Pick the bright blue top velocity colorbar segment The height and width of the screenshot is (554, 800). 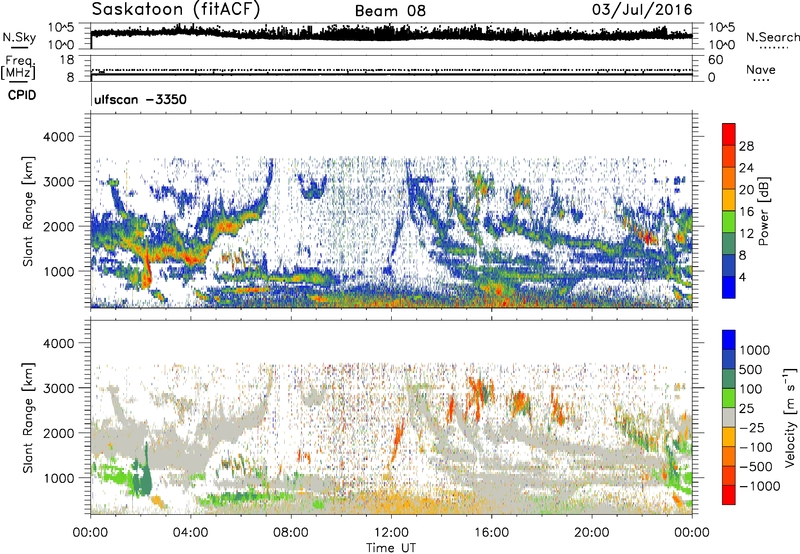point(729,340)
